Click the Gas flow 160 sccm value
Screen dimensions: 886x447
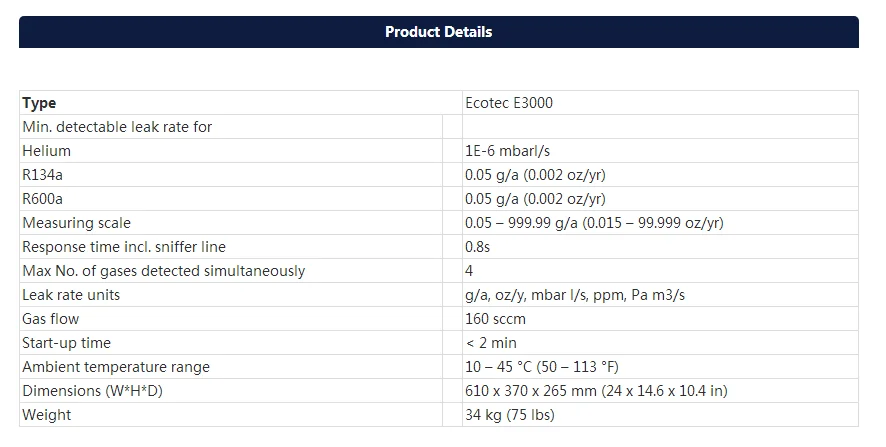[x=495, y=319]
